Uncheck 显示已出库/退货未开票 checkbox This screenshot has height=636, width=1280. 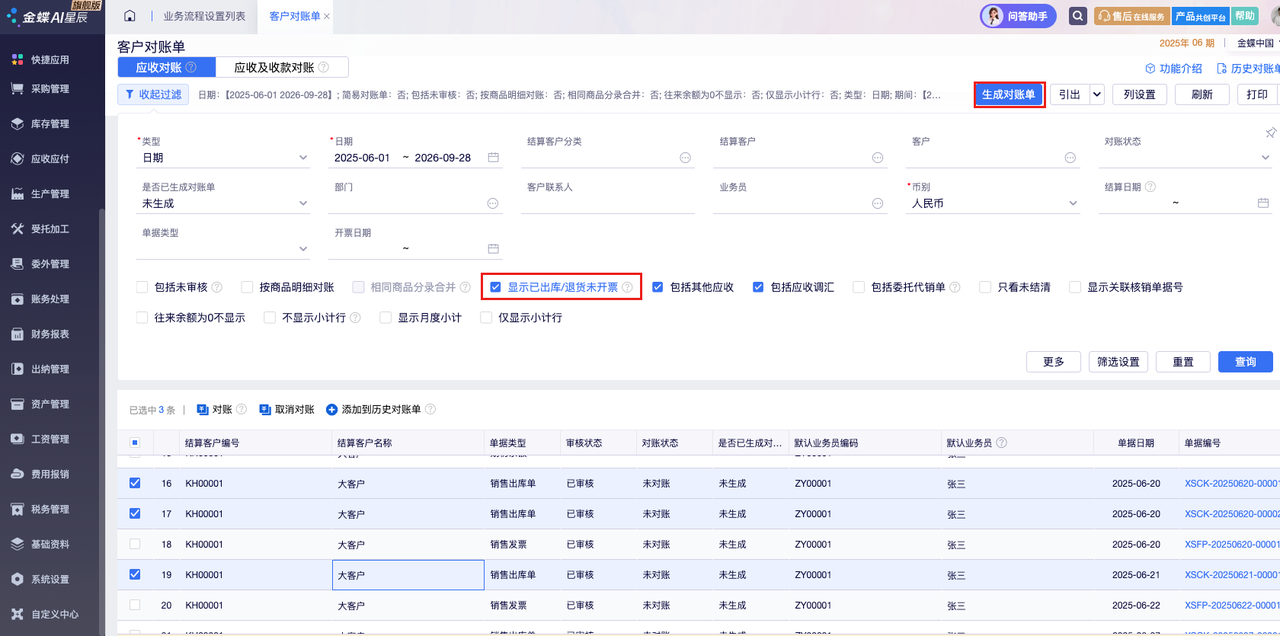(495, 287)
